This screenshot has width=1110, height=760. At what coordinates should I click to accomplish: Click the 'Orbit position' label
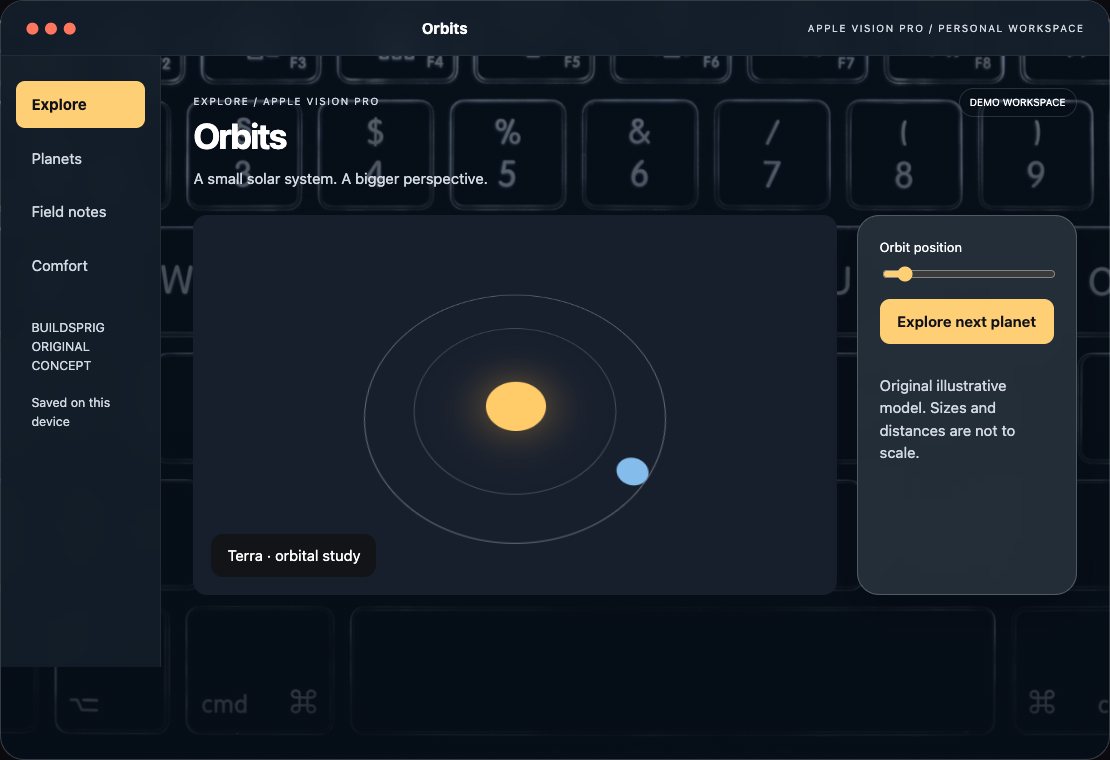point(920,248)
